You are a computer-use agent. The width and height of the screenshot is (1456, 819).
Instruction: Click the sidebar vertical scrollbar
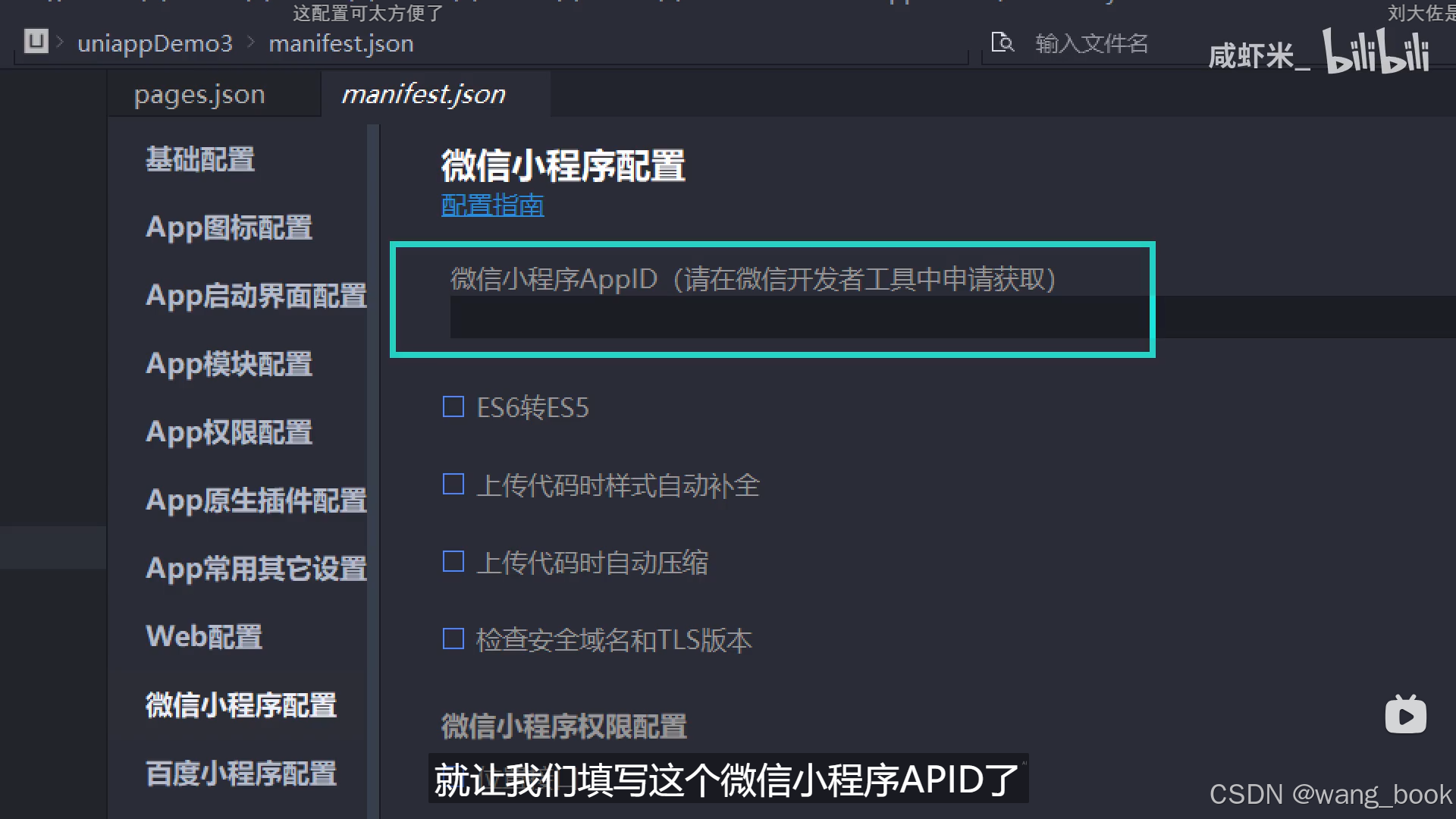click(x=373, y=470)
